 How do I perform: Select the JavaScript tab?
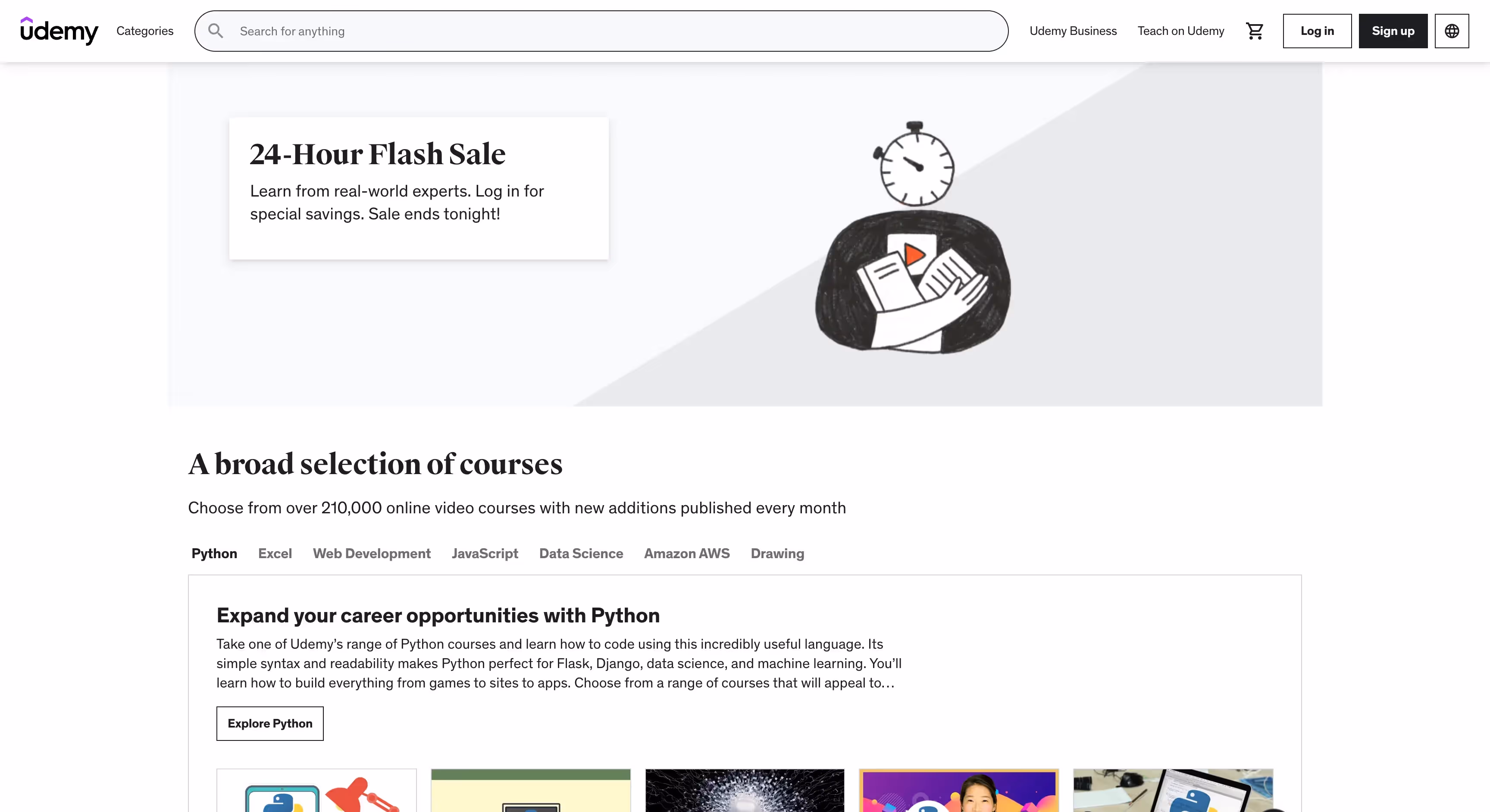(x=485, y=553)
